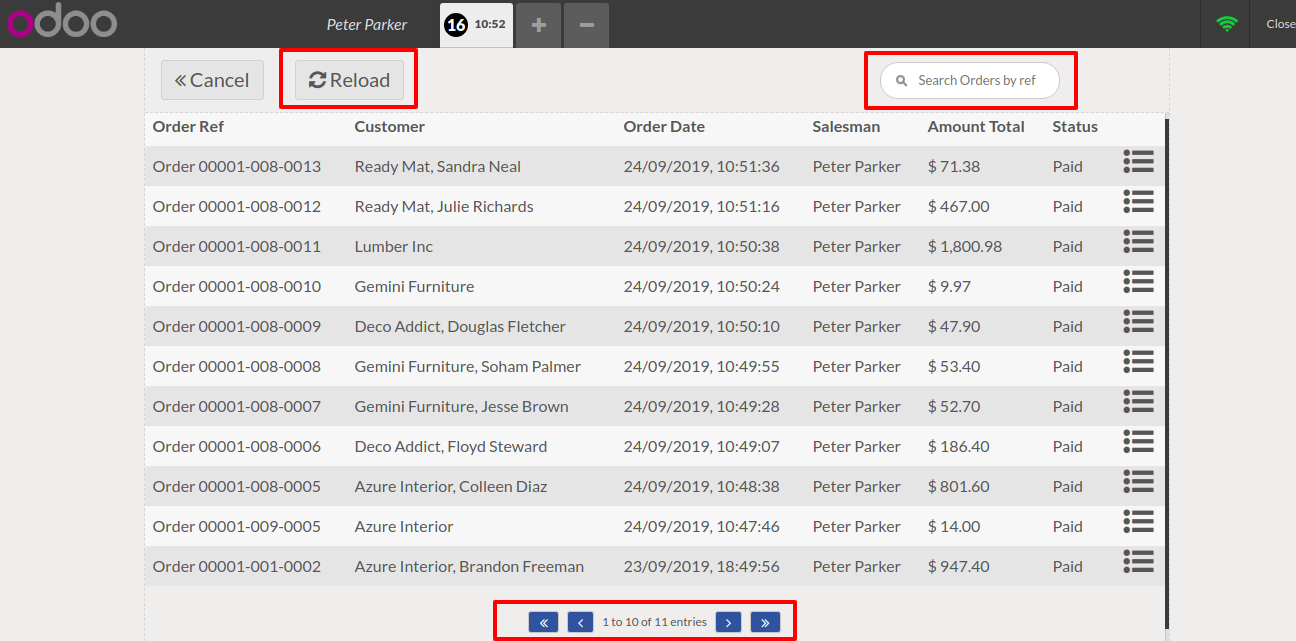The height and width of the screenshot is (641, 1296).
Task: Jump to the last page of entries
Action: [x=765, y=622]
